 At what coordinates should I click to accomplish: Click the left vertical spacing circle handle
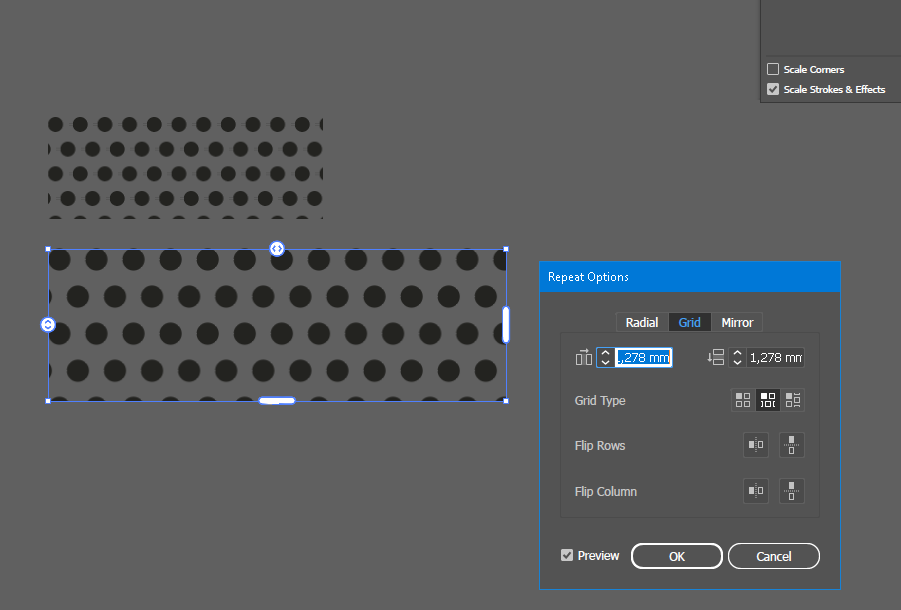coord(48,325)
